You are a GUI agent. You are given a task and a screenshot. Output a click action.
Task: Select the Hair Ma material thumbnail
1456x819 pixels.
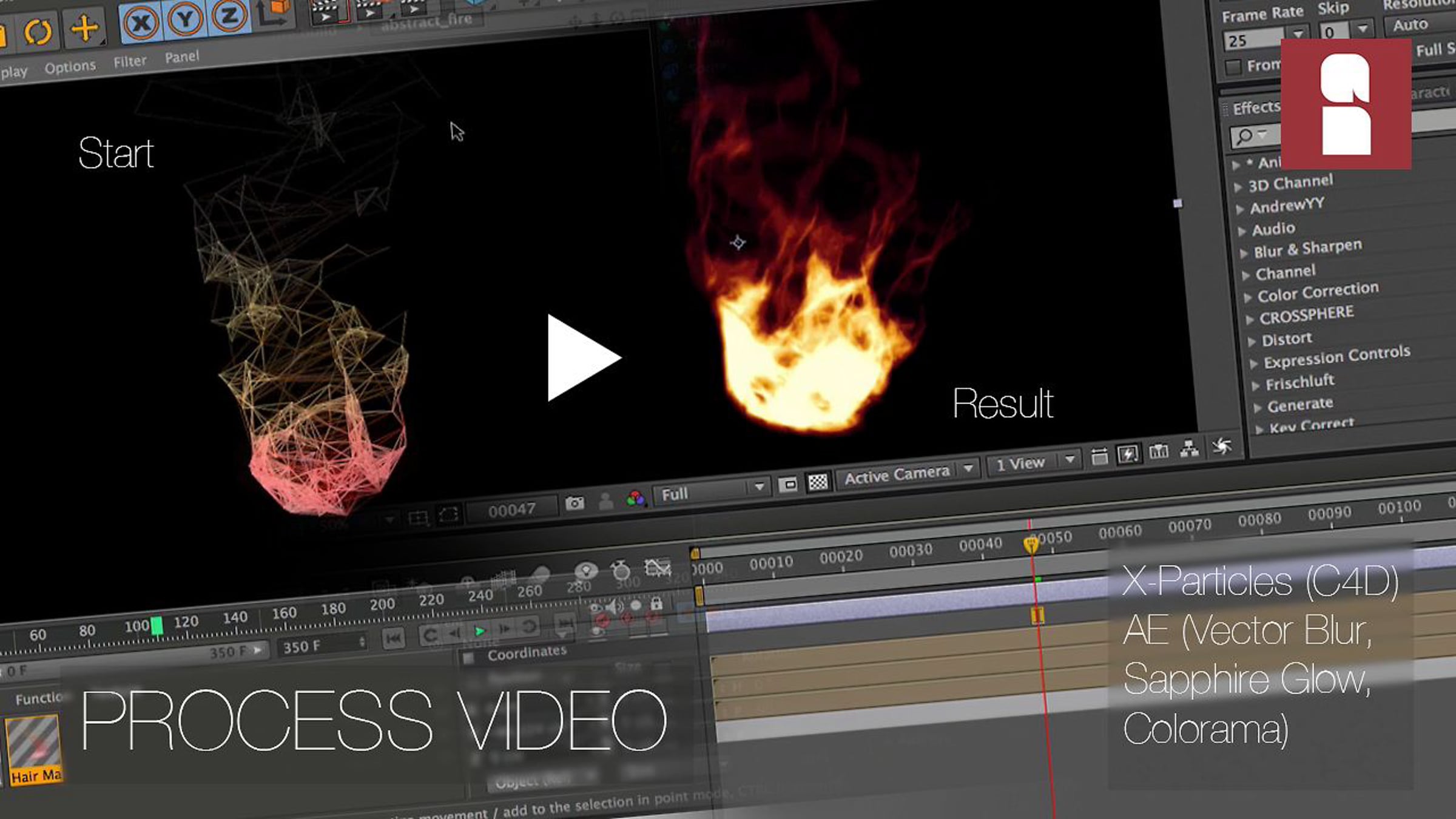click(x=33, y=751)
